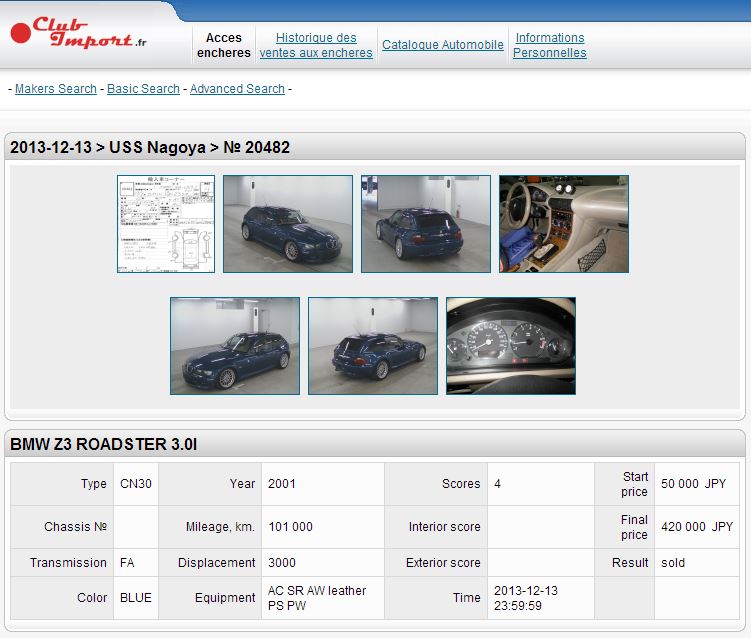
Task: Open bottom-row rear view car photo
Action: point(373,346)
